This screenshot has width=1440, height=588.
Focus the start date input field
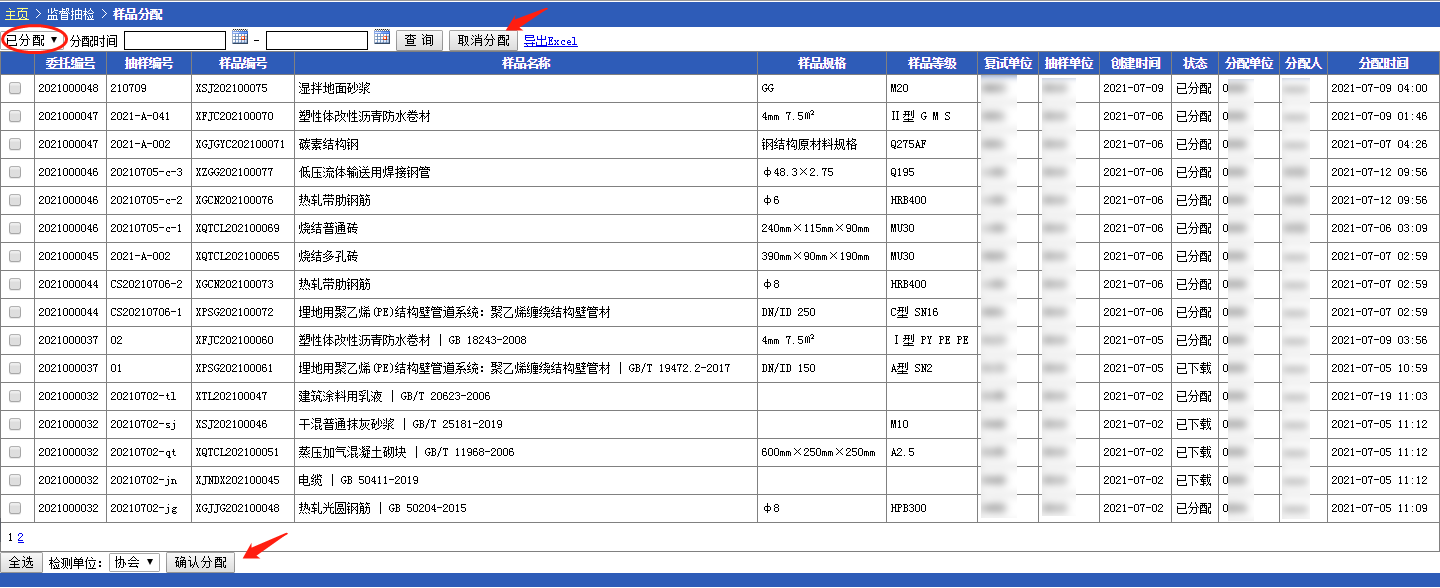(175, 40)
